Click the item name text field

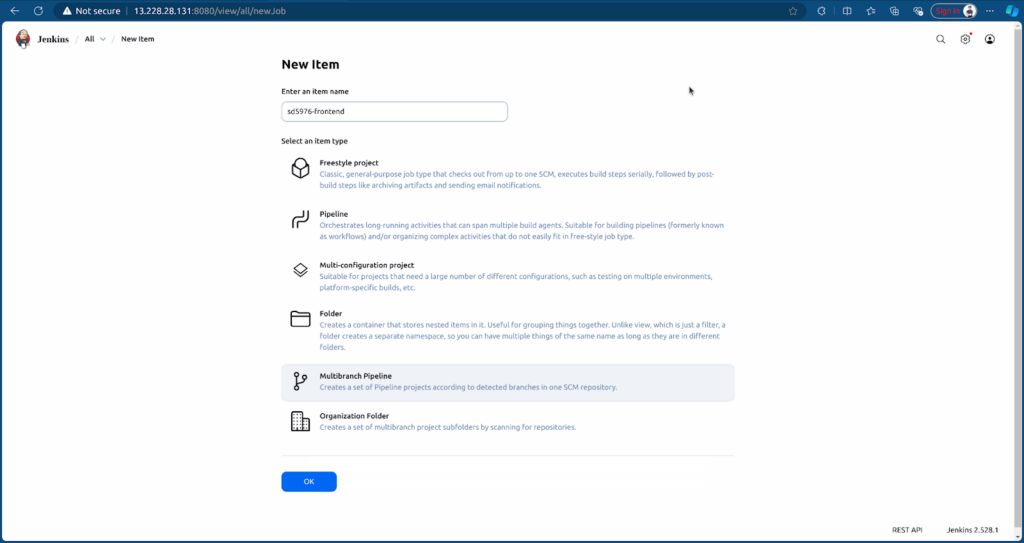coord(394,111)
